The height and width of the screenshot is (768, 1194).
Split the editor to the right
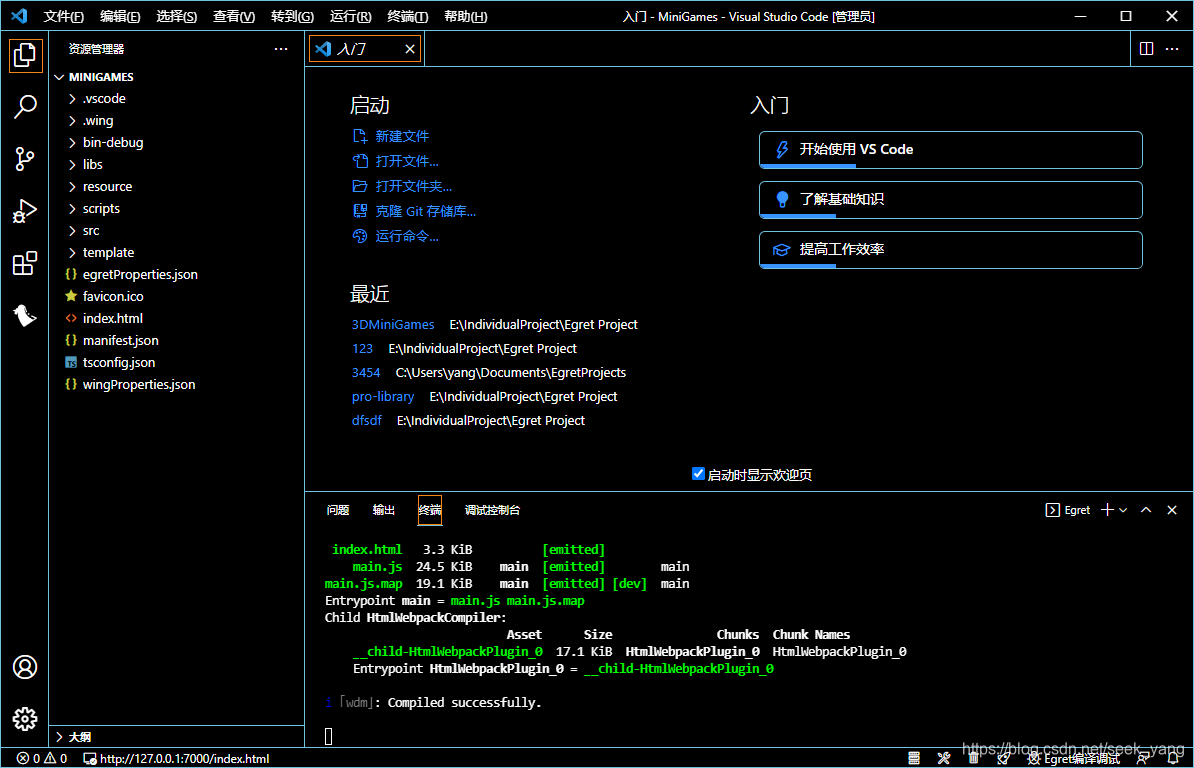[x=1146, y=49]
